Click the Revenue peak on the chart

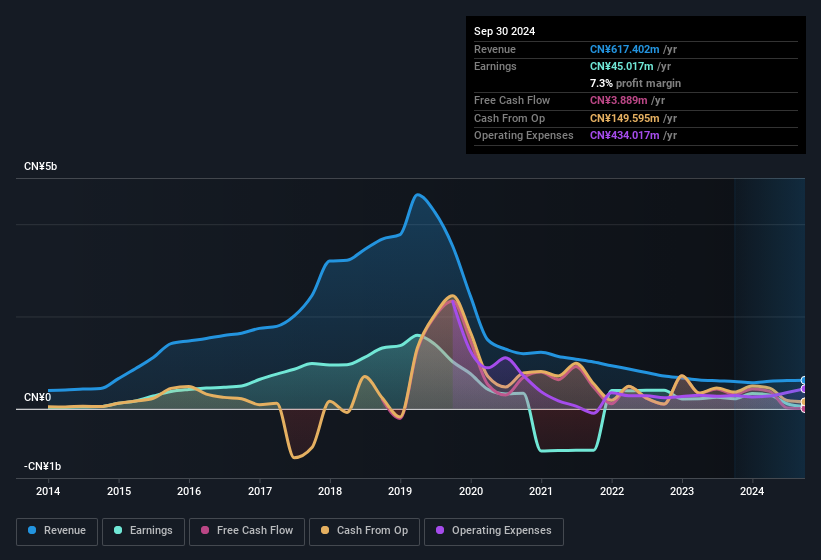coord(417,195)
